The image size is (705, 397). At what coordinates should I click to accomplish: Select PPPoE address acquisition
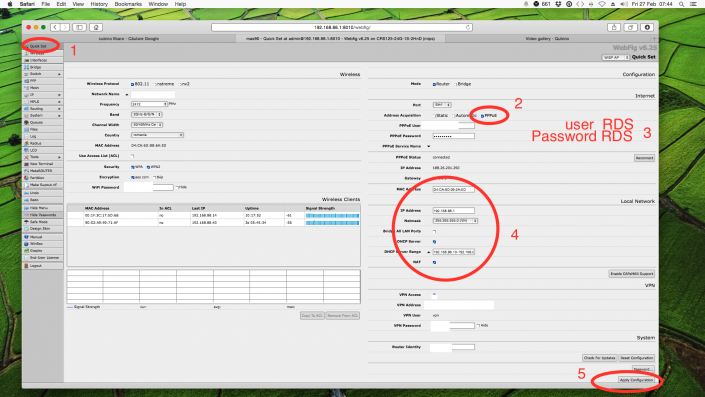point(482,116)
